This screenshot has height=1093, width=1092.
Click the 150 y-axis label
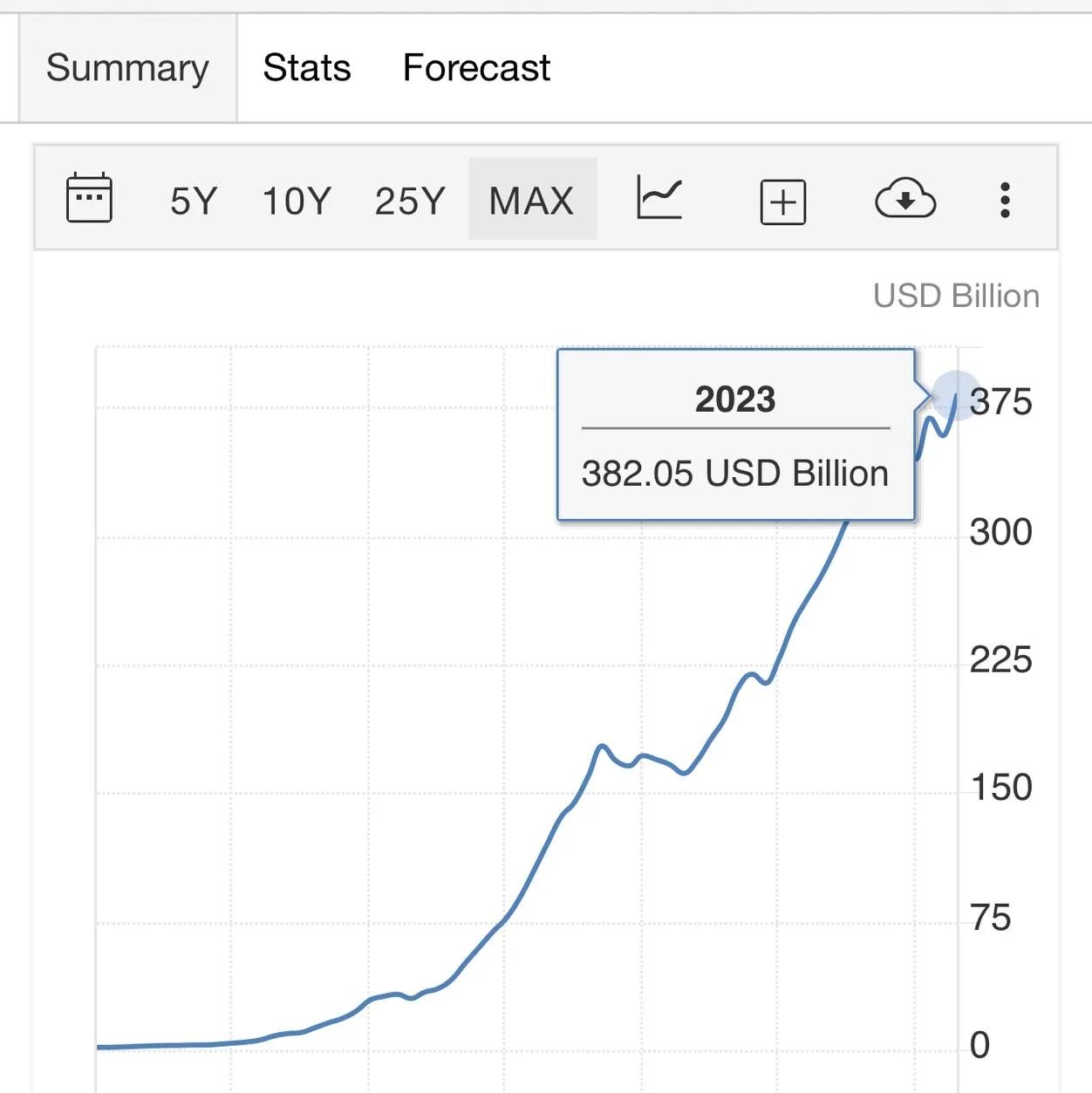1000,788
